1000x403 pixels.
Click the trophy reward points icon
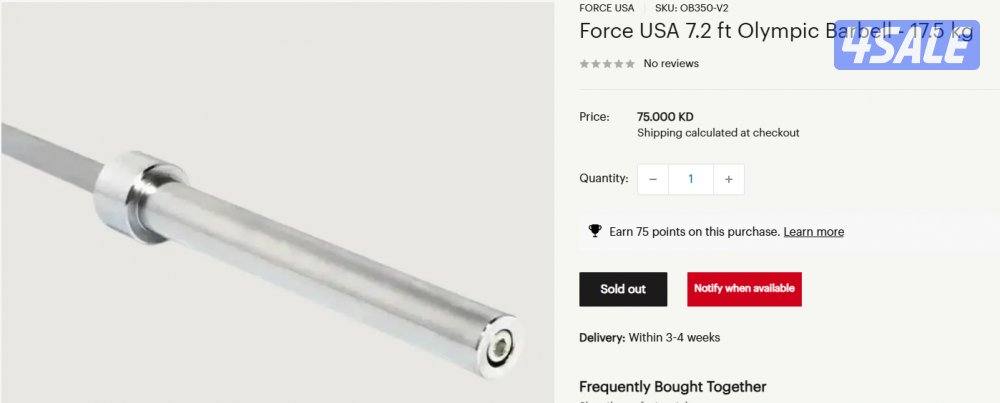[x=594, y=231]
